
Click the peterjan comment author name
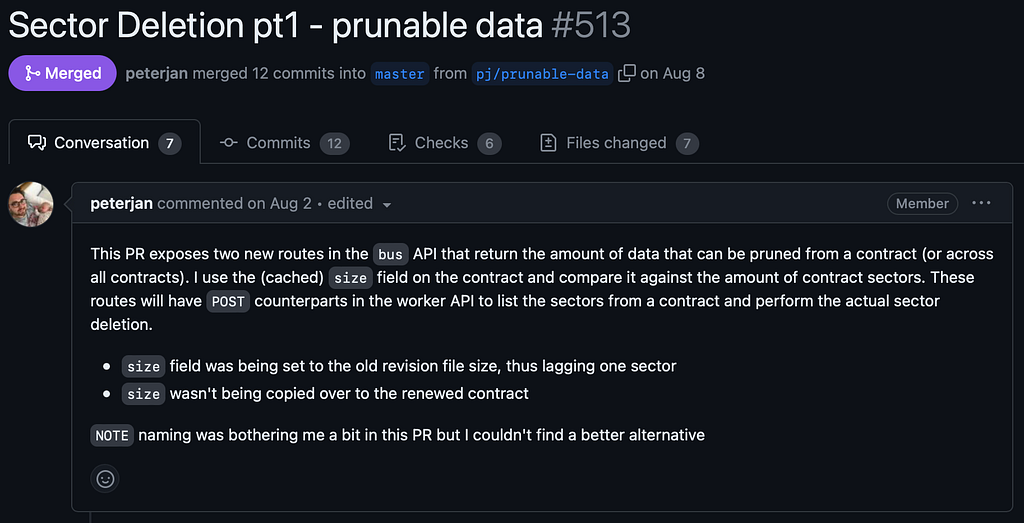coord(121,204)
